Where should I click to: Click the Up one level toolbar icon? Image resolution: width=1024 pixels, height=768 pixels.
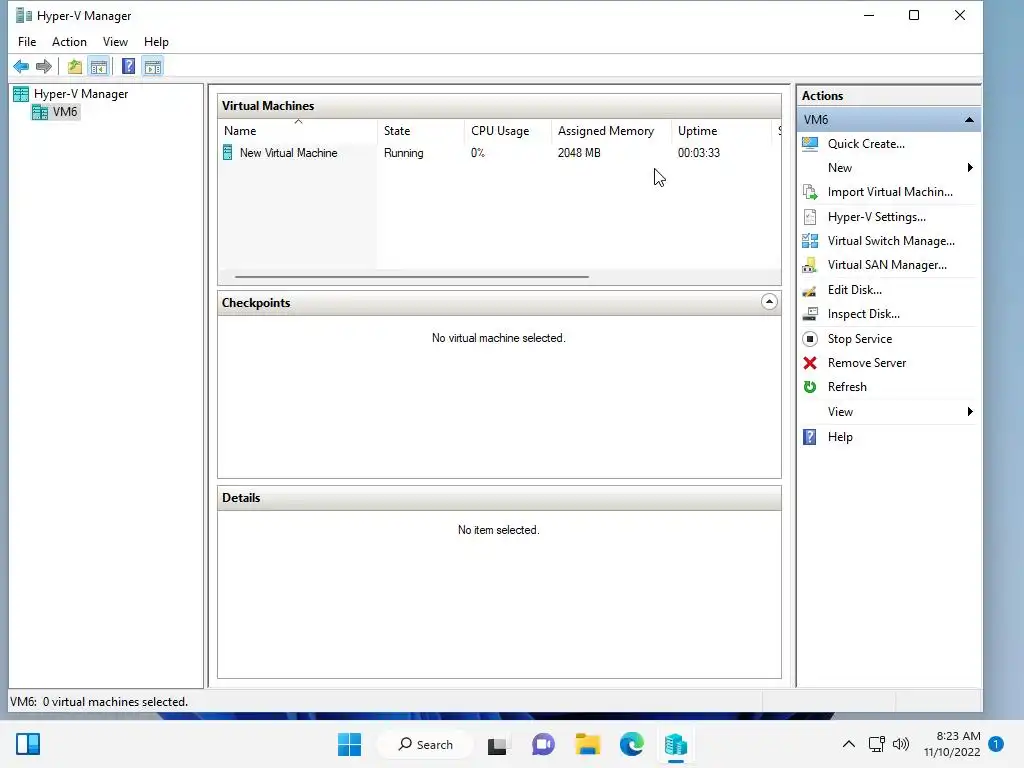click(x=74, y=66)
